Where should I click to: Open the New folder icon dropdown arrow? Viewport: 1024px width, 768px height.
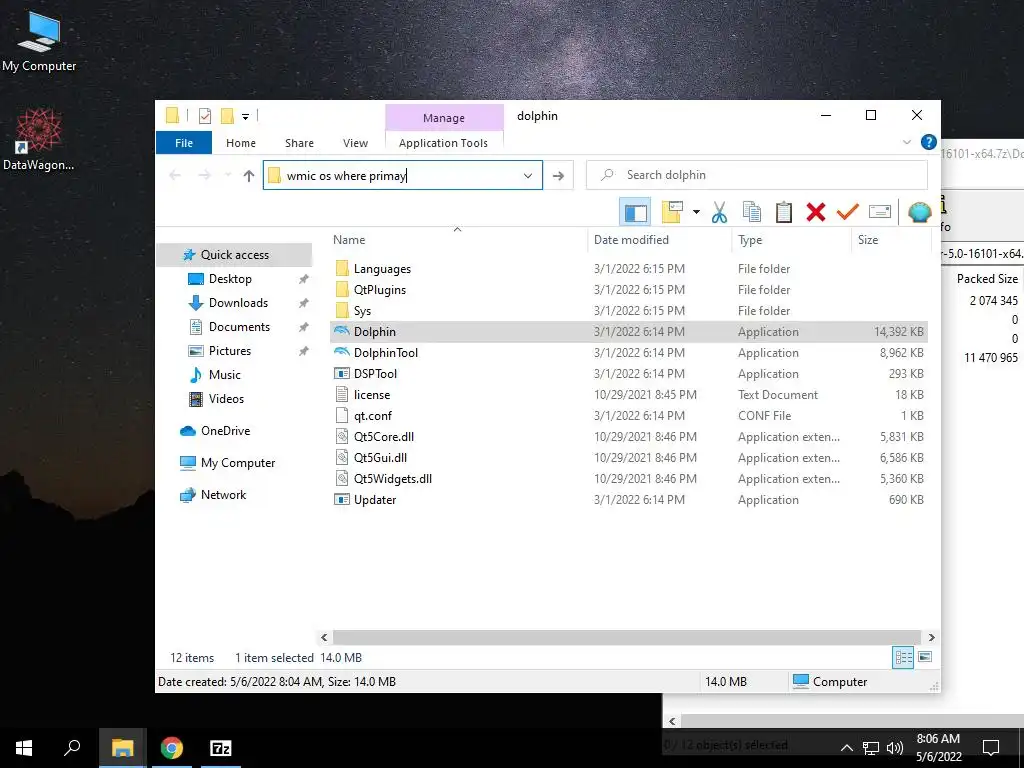(696, 212)
